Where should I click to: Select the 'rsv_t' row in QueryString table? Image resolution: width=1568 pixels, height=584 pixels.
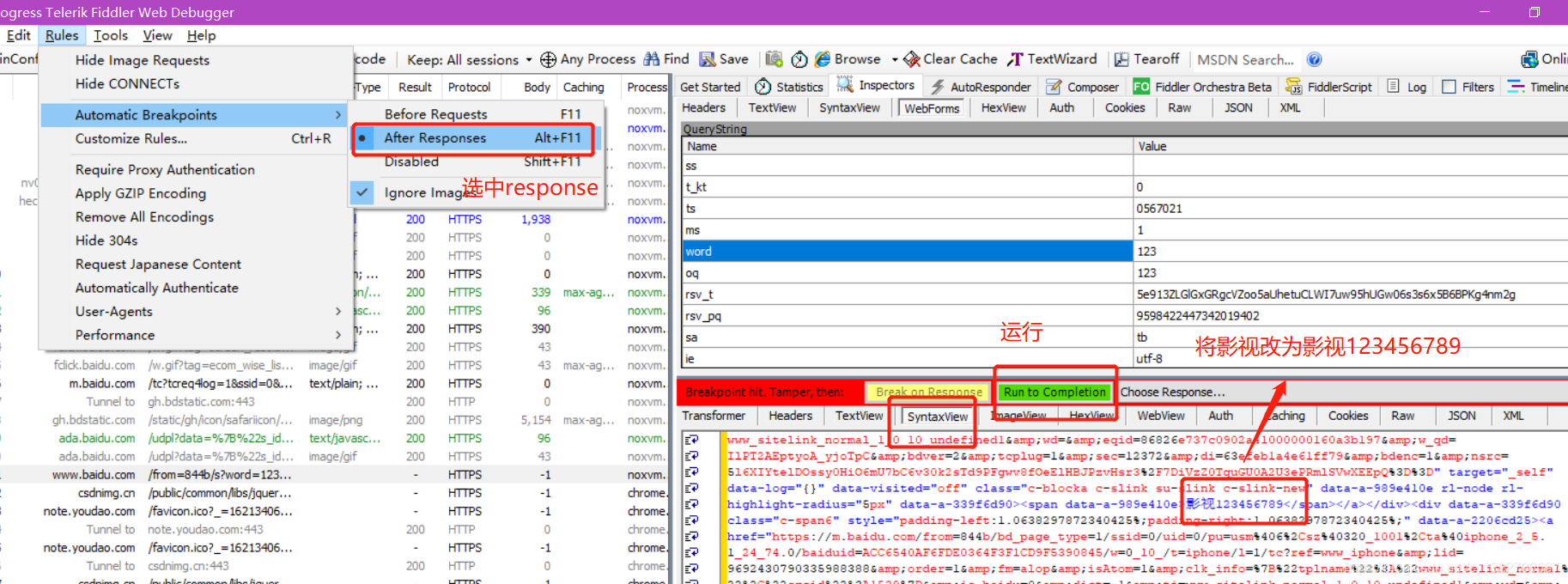click(1124, 294)
